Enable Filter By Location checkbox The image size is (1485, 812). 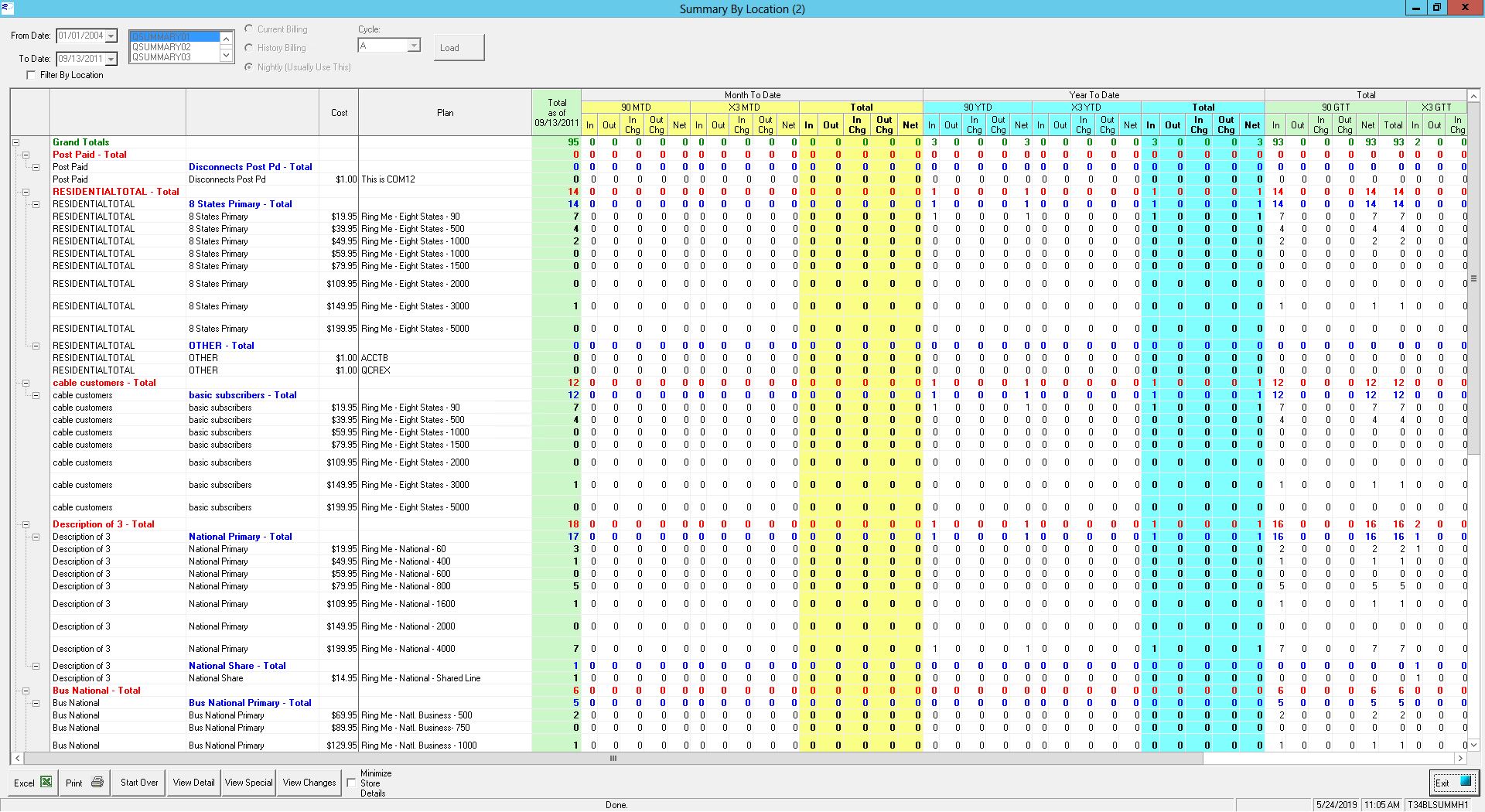click(31, 75)
